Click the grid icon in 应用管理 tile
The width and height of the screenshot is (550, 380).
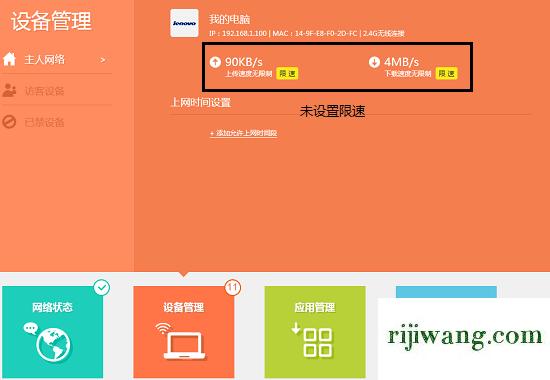click(x=317, y=343)
